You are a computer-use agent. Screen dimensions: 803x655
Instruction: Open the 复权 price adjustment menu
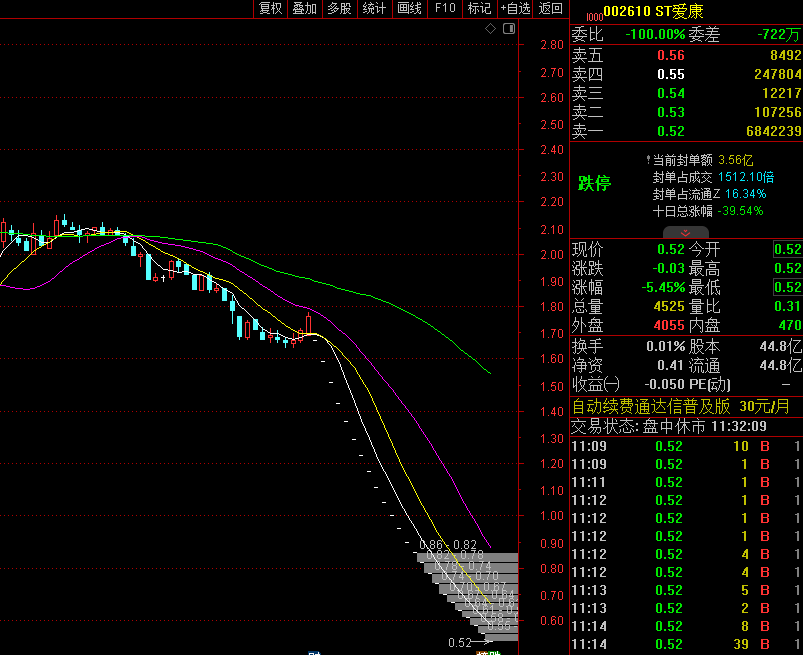tap(270, 9)
